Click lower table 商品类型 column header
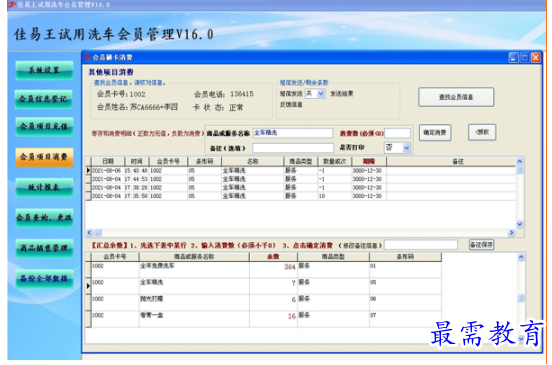This screenshot has width=552, height=365. pyautogui.click(x=333, y=257)
